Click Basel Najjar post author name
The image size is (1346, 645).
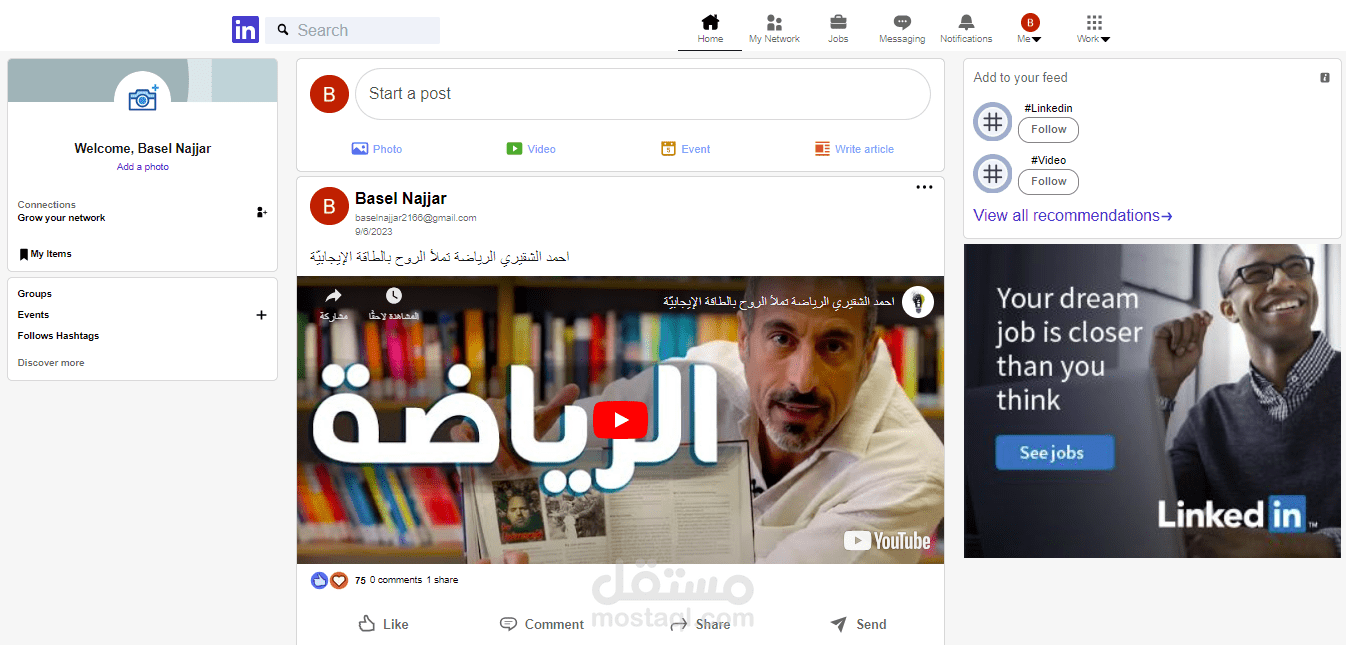pos(401,198)
